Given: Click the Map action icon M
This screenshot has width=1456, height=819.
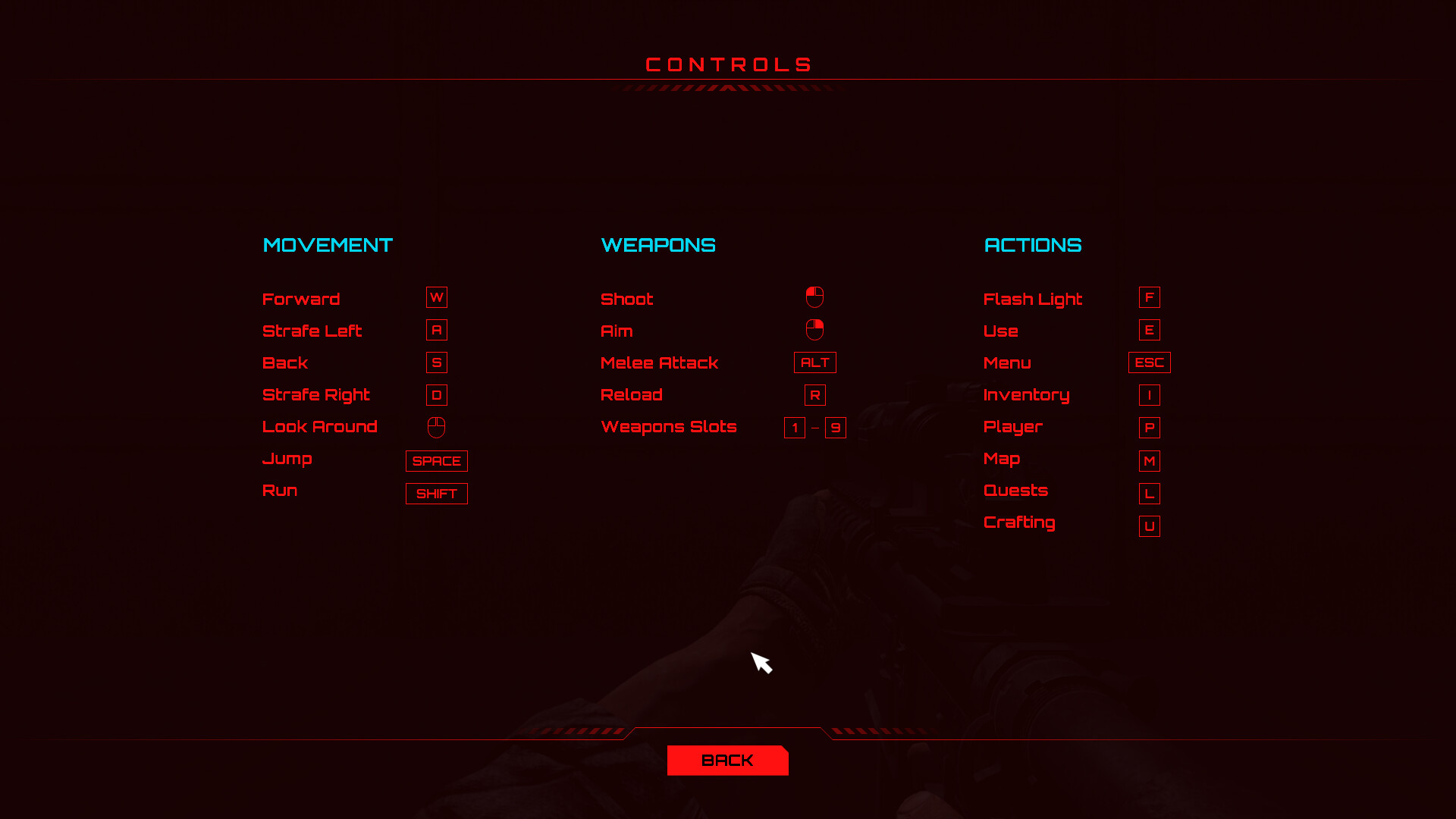Looking at the screenshot, I should tap(1149, 459).
